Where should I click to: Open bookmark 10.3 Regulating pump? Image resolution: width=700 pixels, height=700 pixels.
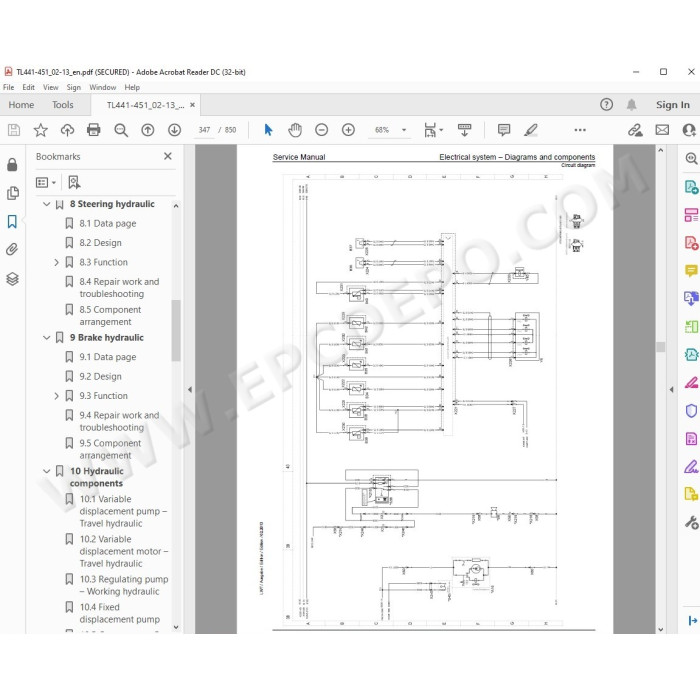point(124,585)
